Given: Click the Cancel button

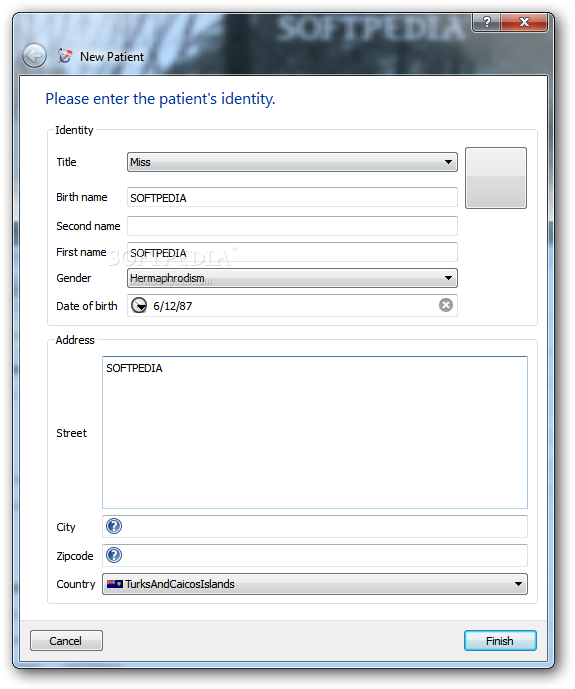Looking at the screenshot, I should tap(66, 641).
